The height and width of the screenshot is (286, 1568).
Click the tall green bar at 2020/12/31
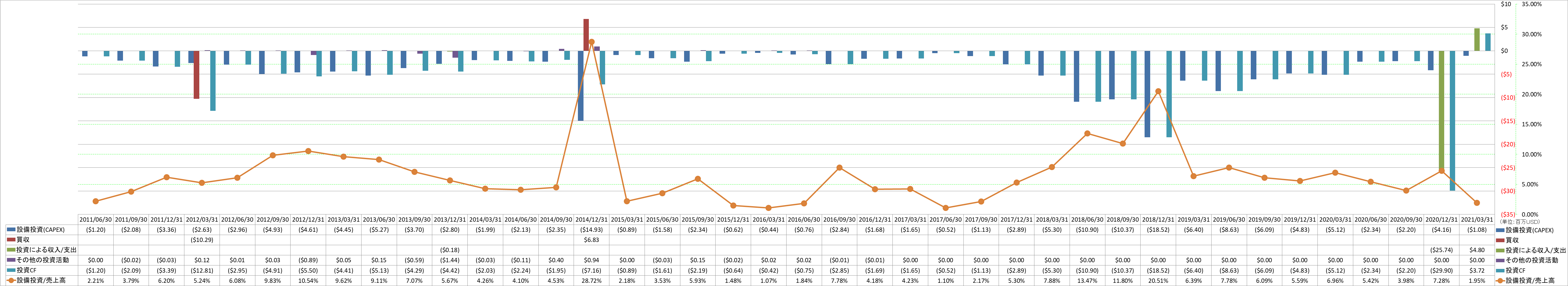click(1441, 110)
